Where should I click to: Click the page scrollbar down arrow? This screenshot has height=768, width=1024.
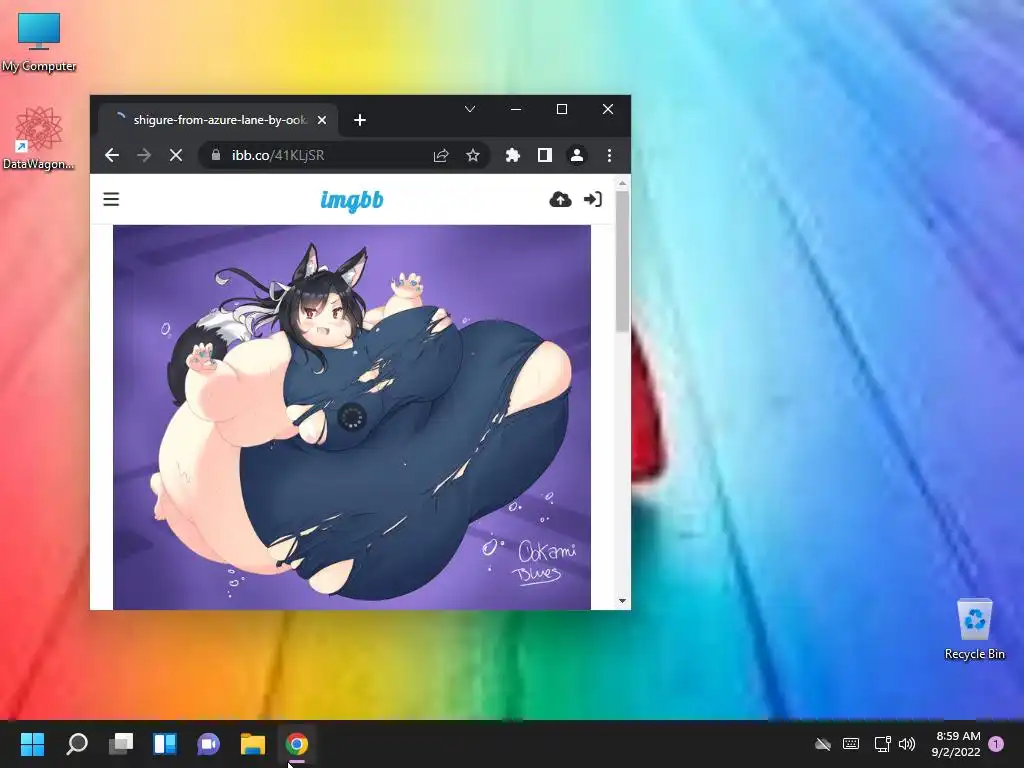coord(622,601)
